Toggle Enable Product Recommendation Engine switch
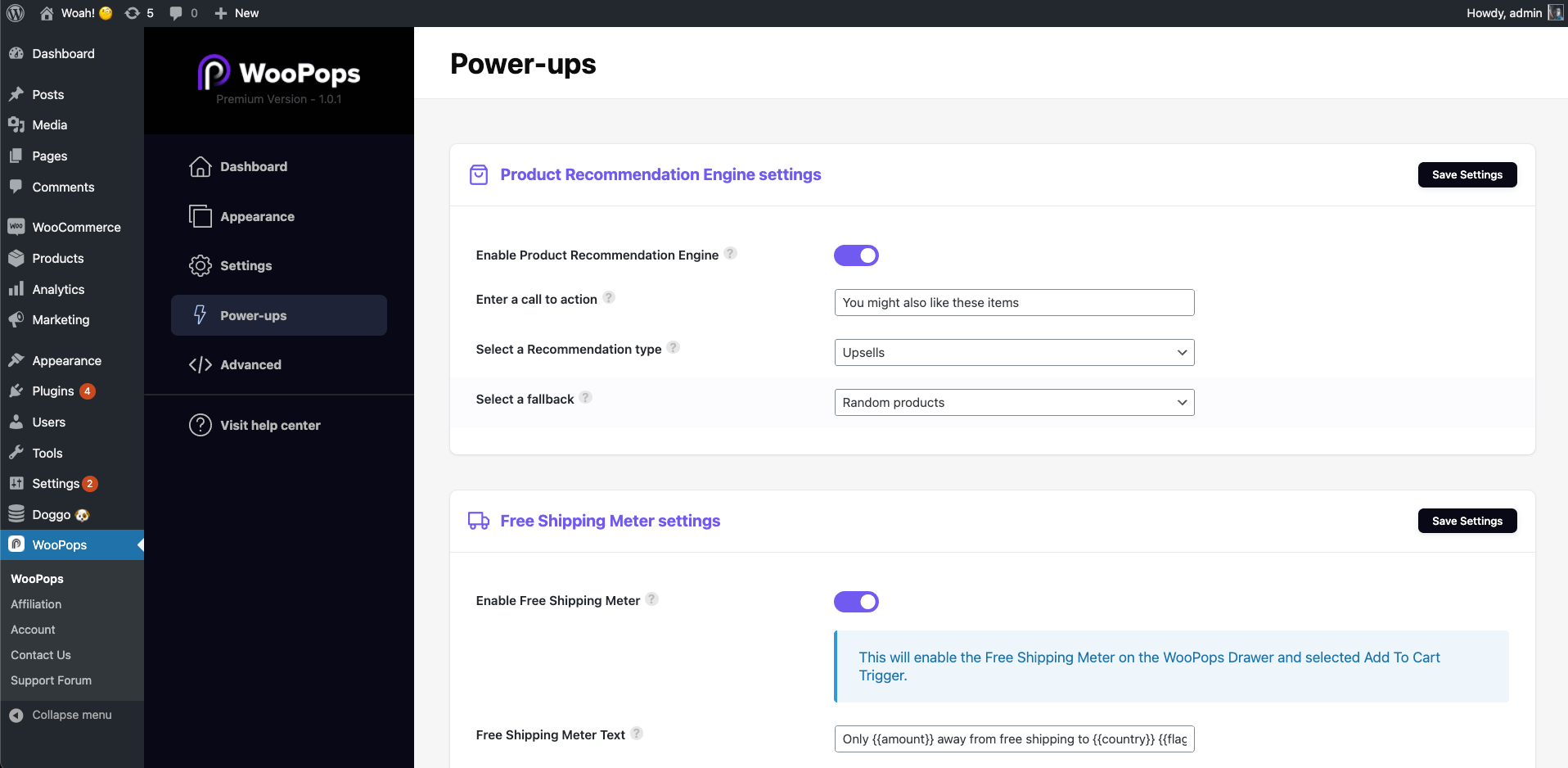This screenshot has width=1568, height=768. pyautogui.click(x=856, y=255)
